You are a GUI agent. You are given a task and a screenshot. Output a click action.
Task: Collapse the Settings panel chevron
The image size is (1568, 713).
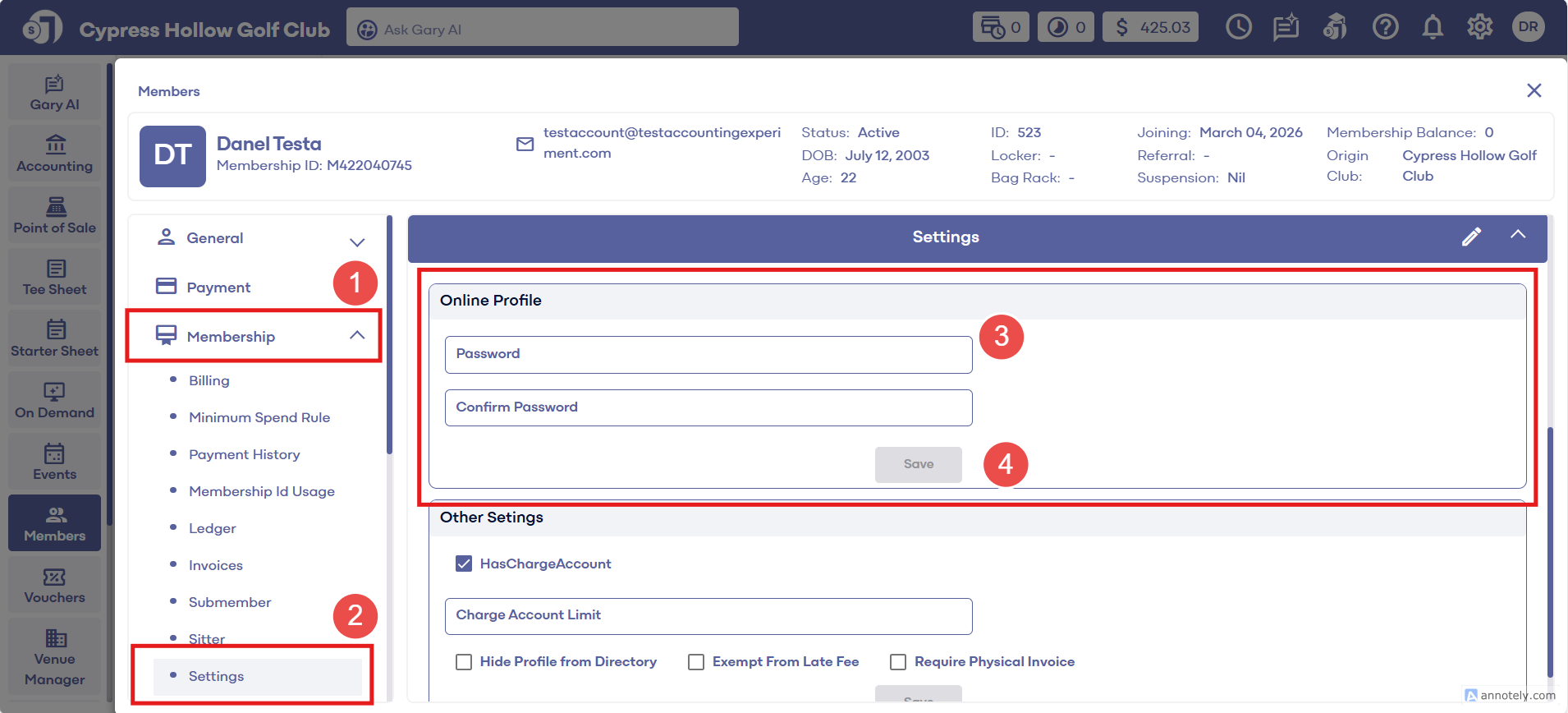click(x=1518, y=235)
